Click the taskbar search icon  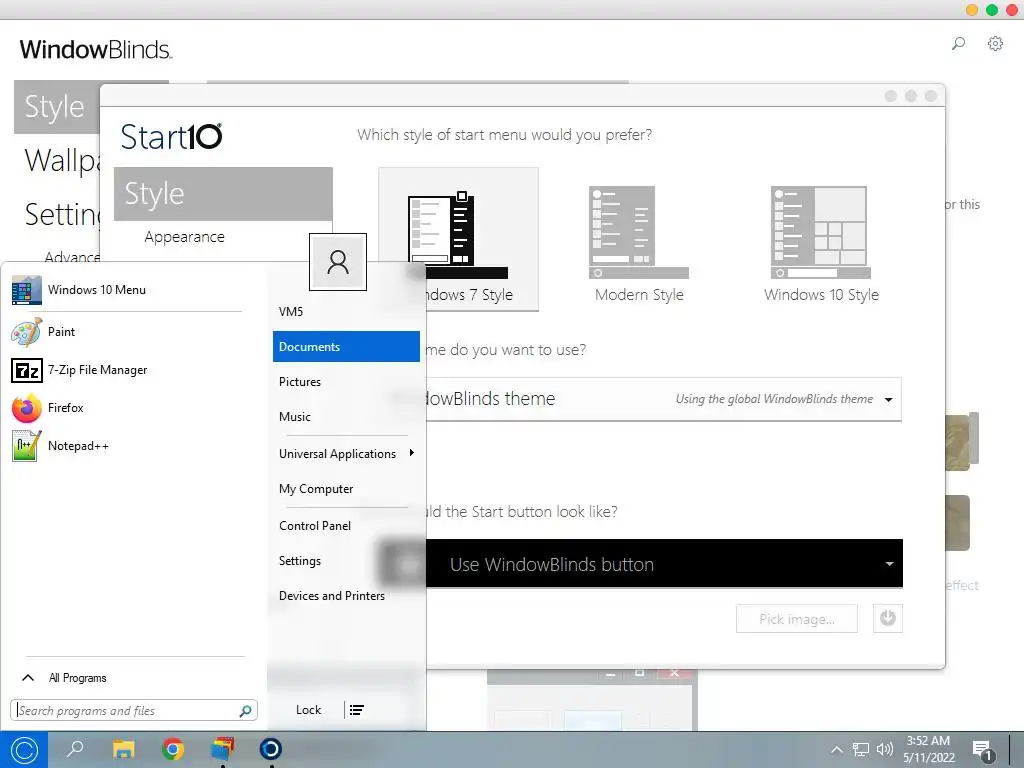click(74, 749)
